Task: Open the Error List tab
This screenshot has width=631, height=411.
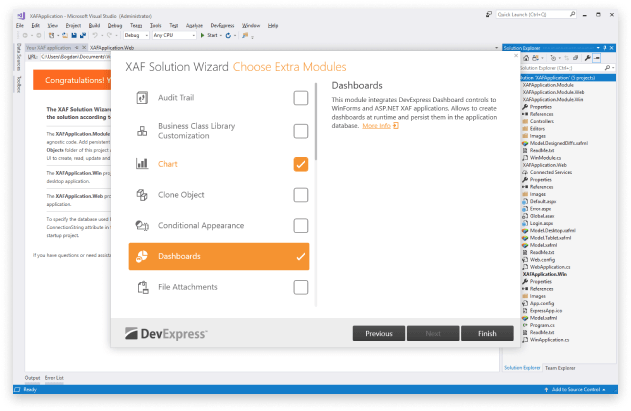Action: coord(54,378)
